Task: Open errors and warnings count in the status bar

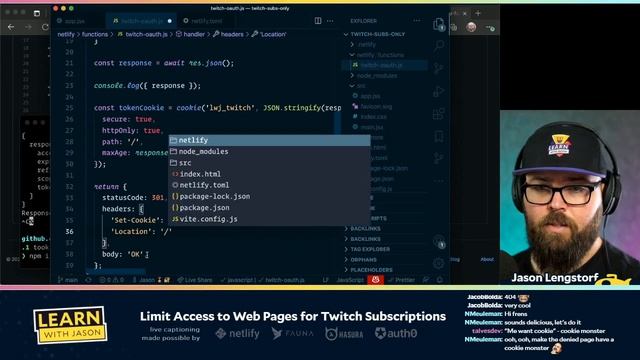Action: point(111,280)
